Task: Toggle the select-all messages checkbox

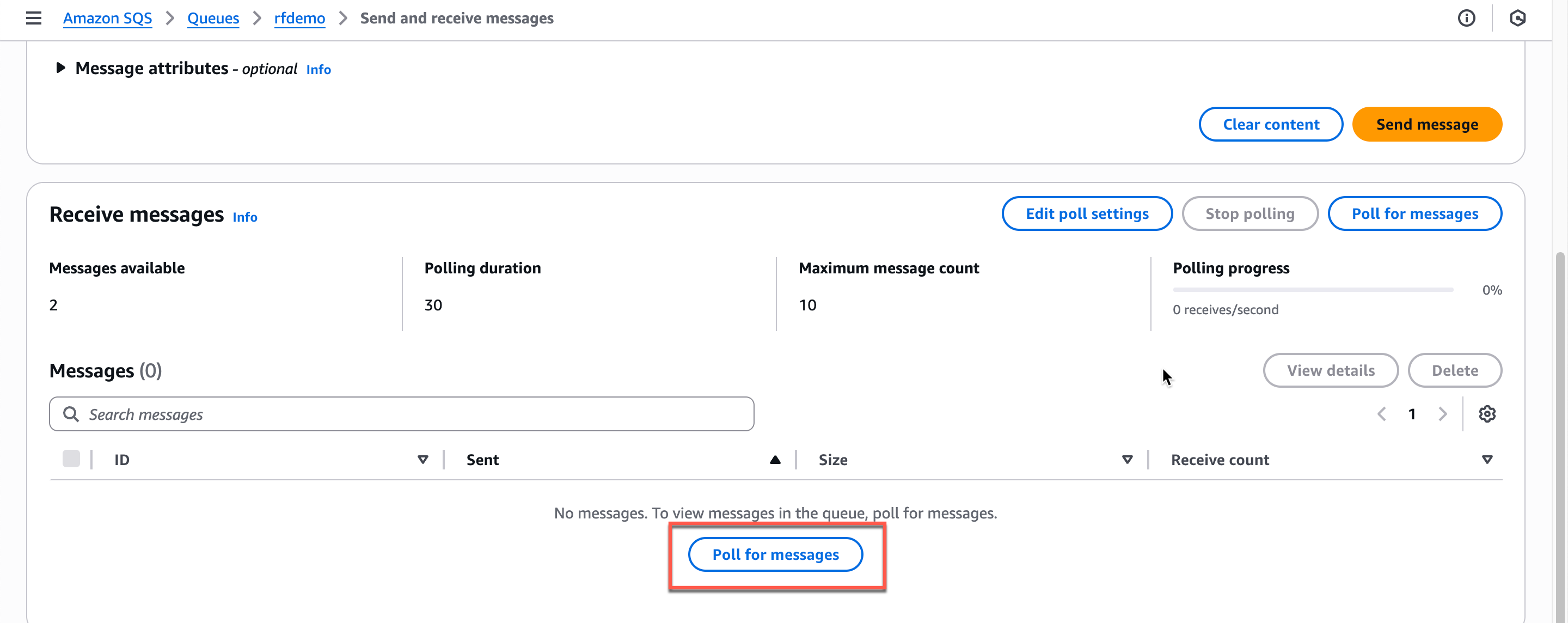Action: click(x=71, y=459)
